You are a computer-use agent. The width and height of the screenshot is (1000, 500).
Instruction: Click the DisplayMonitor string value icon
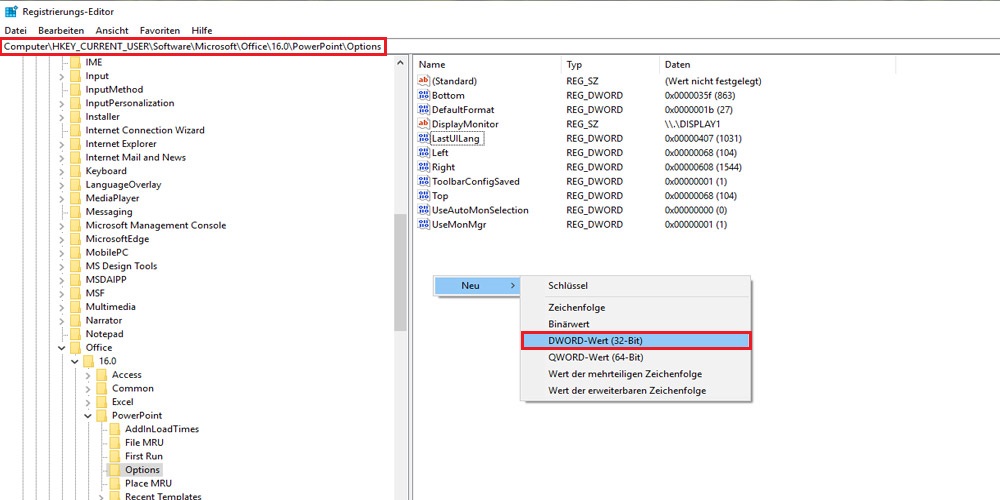[424, 124]
